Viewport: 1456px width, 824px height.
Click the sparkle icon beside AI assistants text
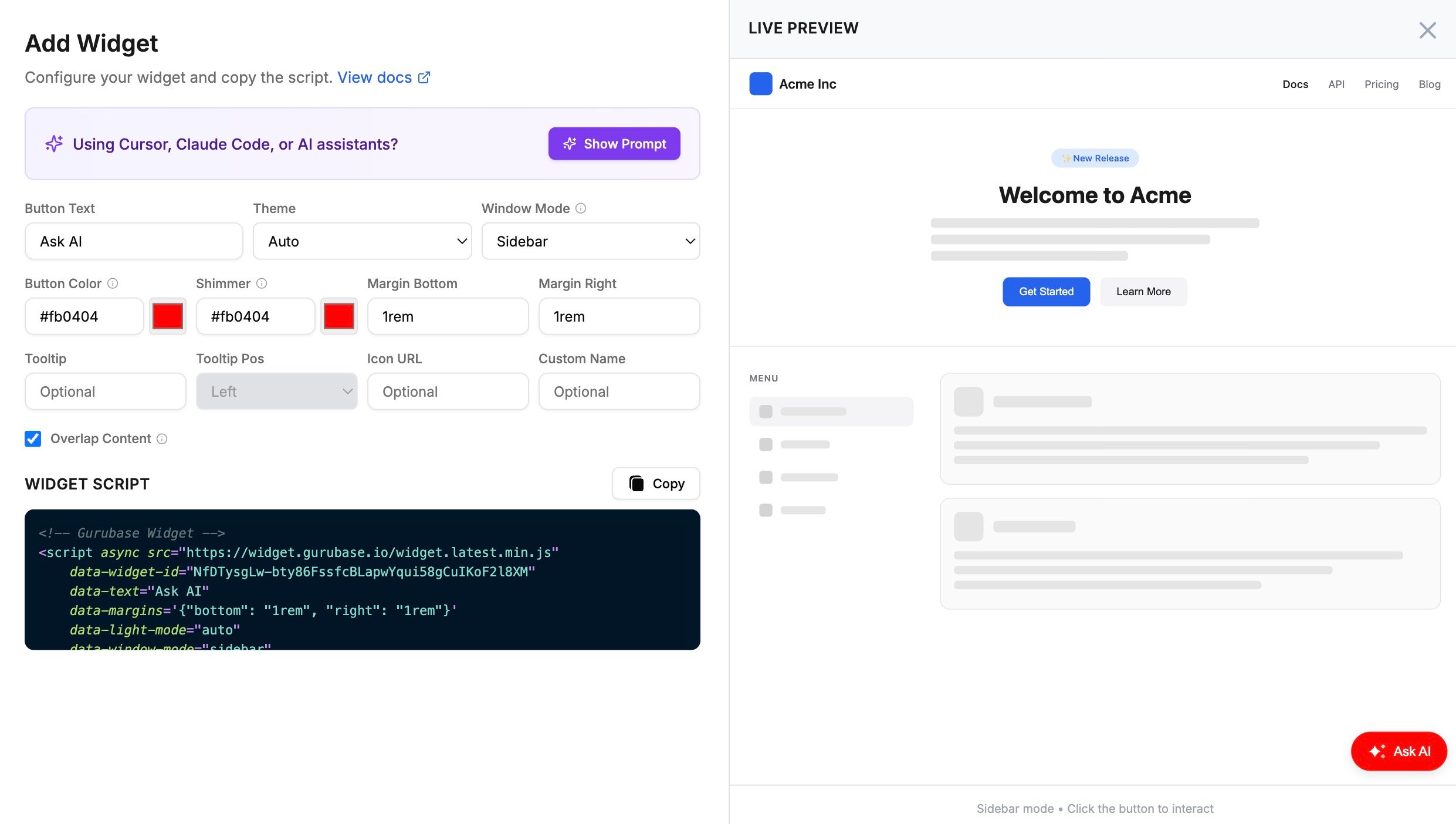click(x=54, y=144)
